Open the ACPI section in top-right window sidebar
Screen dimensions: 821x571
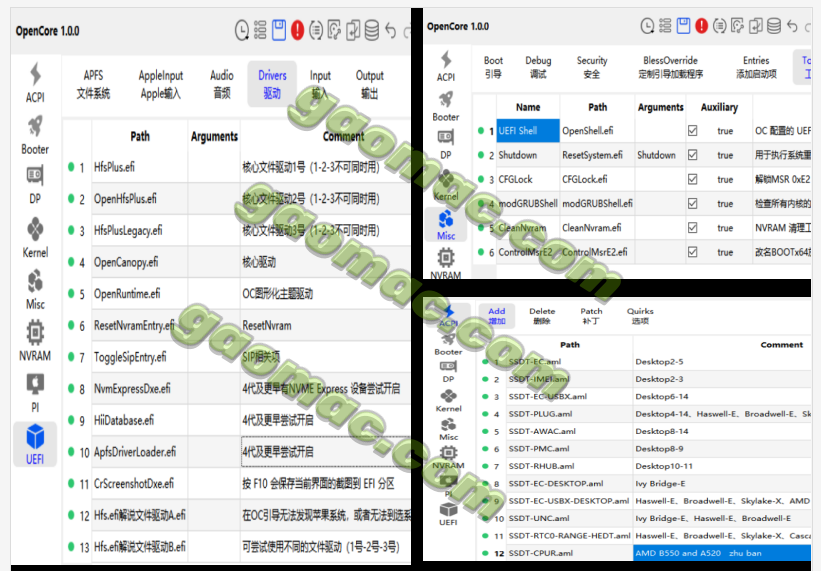tap(446, 66)
